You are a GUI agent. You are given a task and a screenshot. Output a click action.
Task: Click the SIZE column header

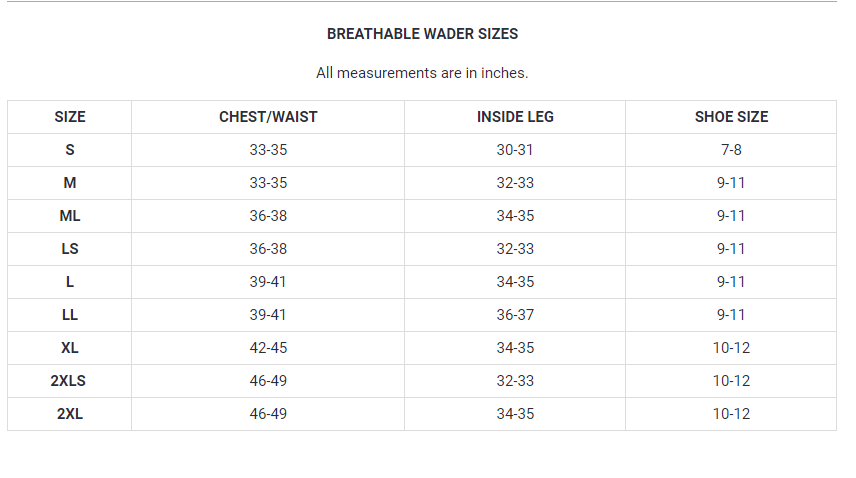tap(70, 117)
